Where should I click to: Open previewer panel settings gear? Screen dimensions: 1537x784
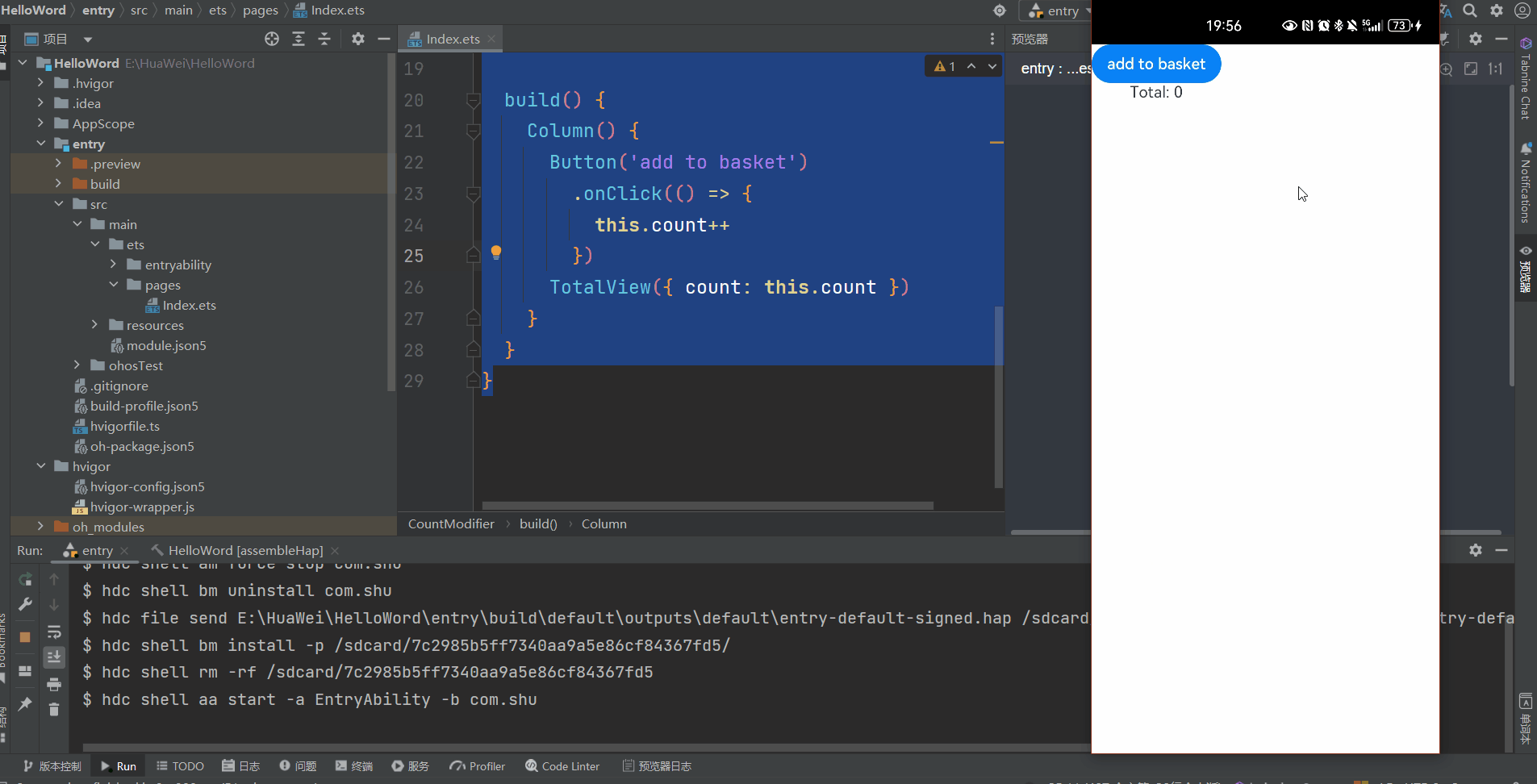pos(1476,39)
